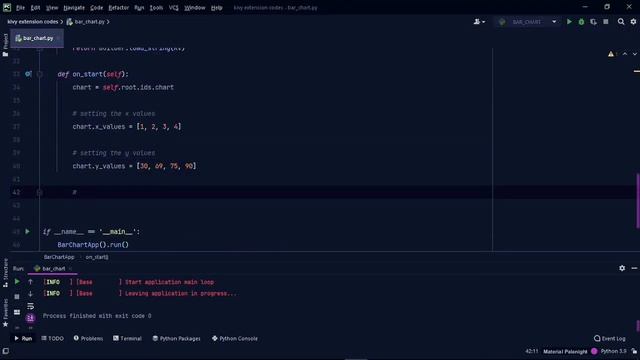This screenshot has width=640, height=360.
Task: Open the View menu
Action: point(52,8)
